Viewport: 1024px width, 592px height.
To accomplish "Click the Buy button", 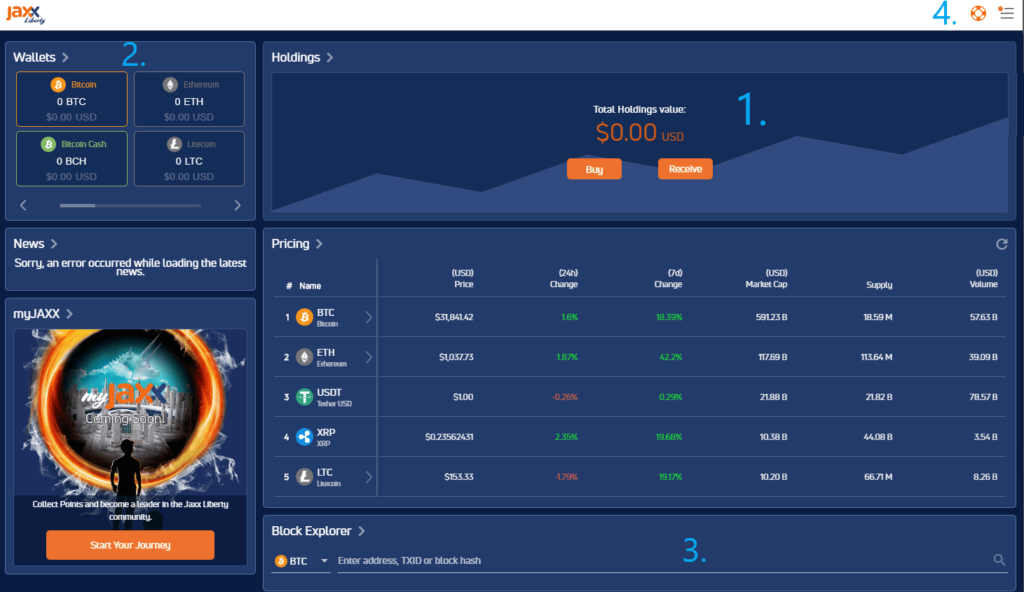I will tap(594, 169).
